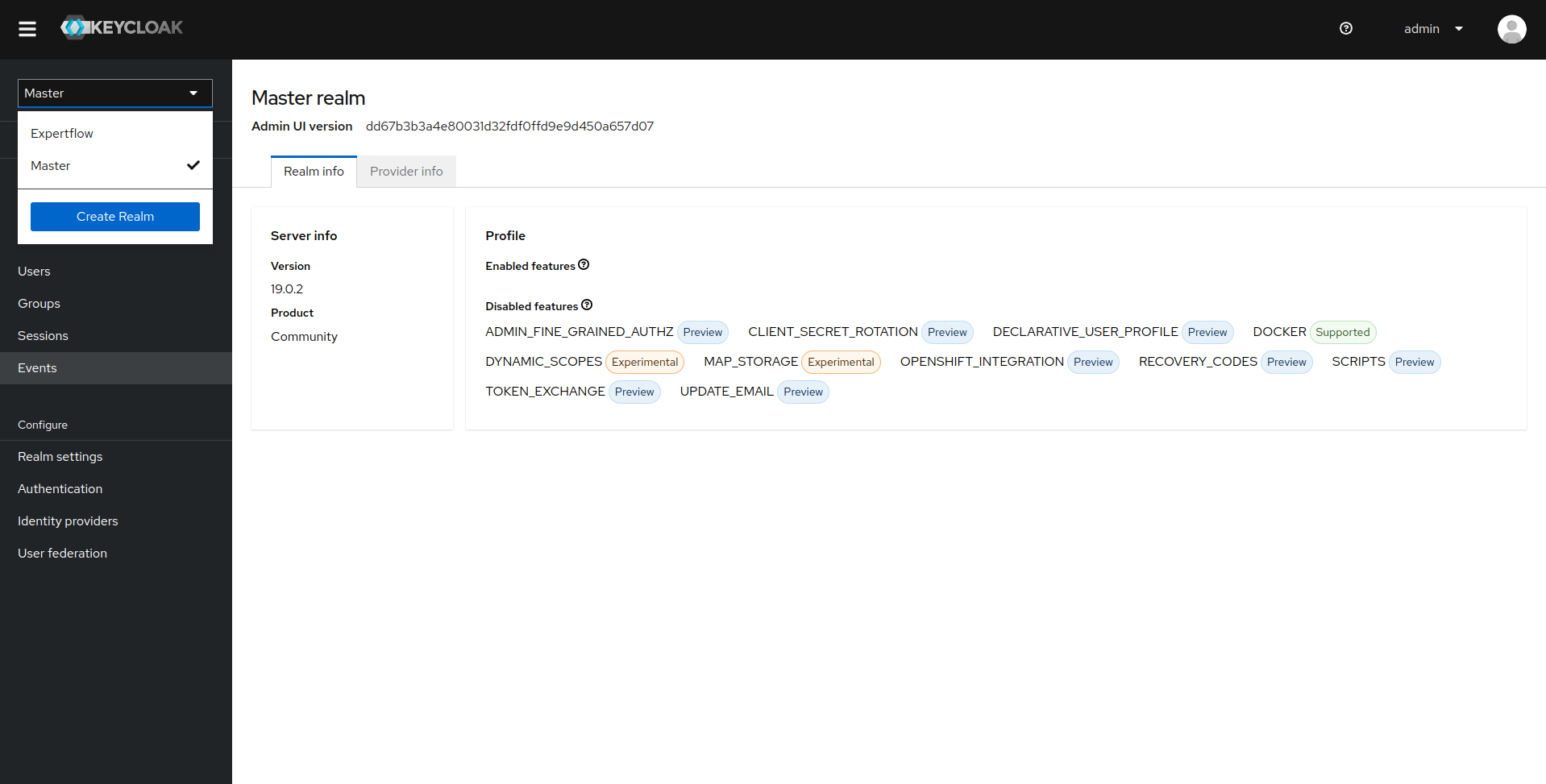Toggle the Master realm checkmark entry
This screenshot has width=1546, height=784.
click(x=114, y=165)
